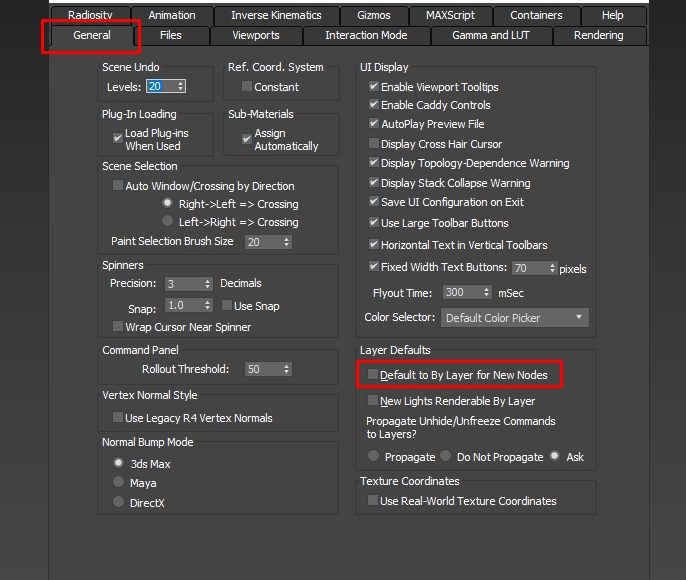The width and height of the screenshot is (686, 580).
Task: Turn on Use Real-World Texture Coordinates
Action: click(374, 501)
